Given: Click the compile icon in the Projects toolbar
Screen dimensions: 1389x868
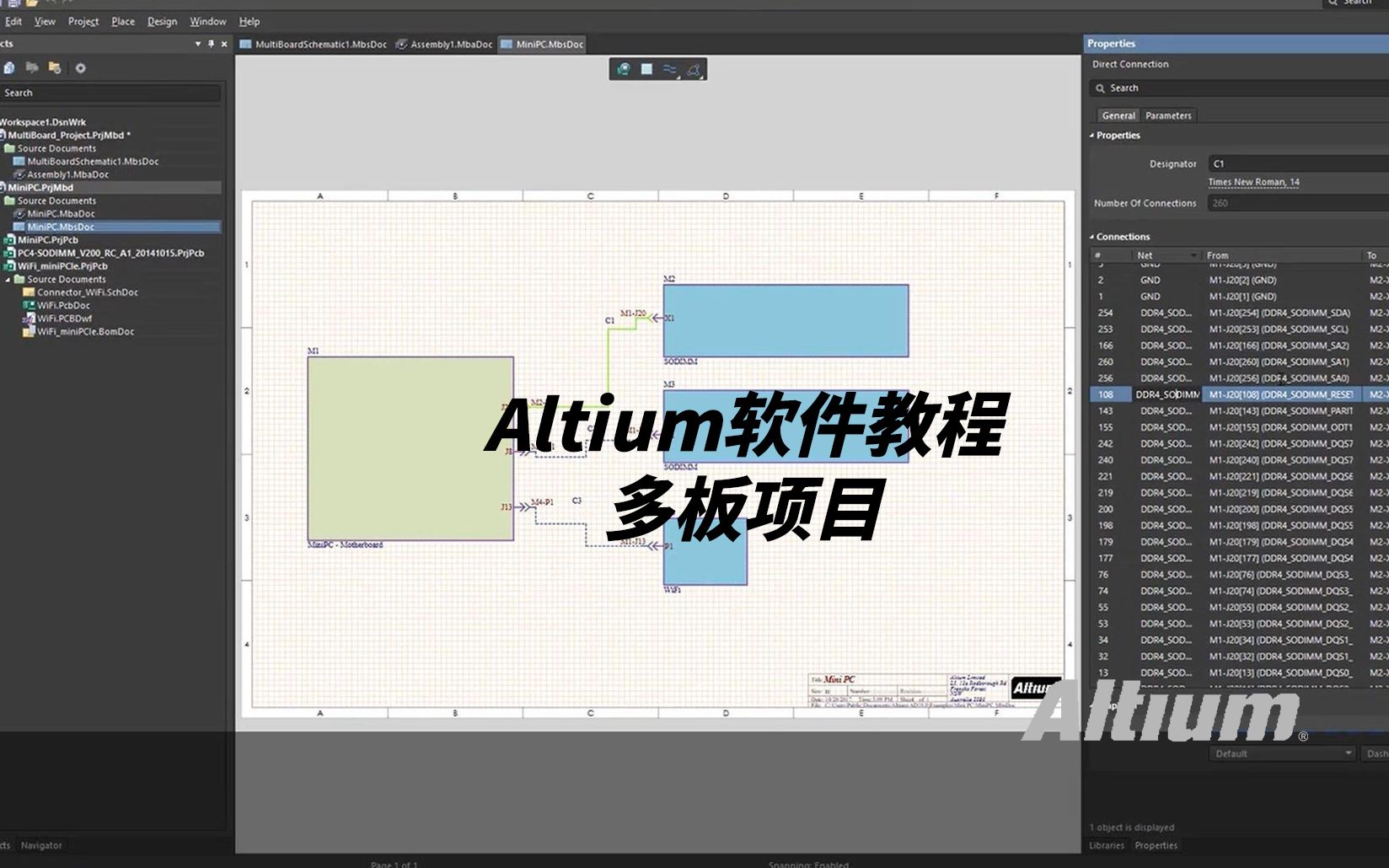Looking at the screenshot, I should point(32,68).
